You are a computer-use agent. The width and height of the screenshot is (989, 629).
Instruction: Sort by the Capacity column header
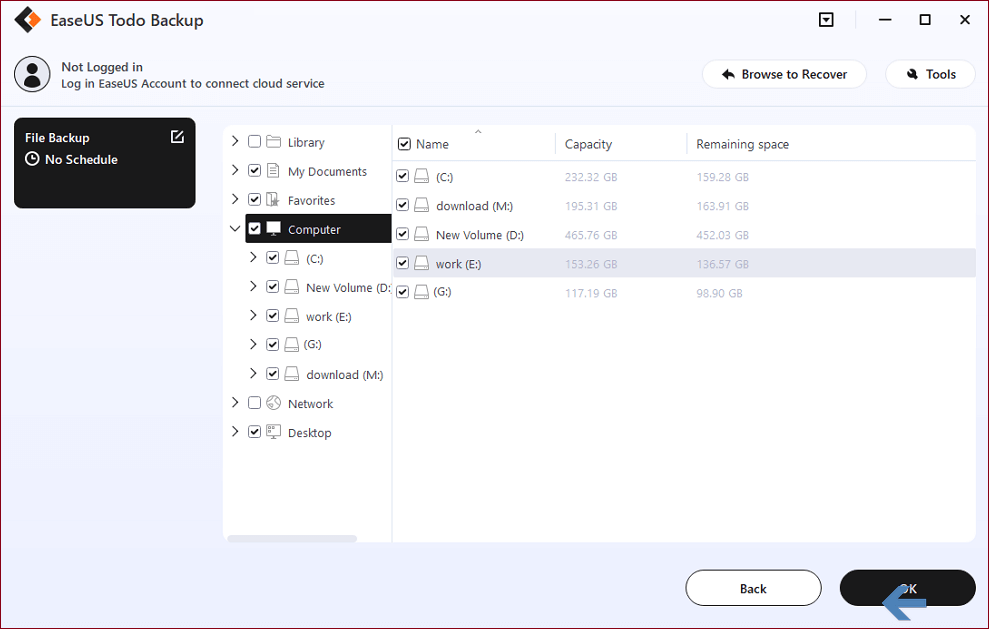(x=588, y=144)
